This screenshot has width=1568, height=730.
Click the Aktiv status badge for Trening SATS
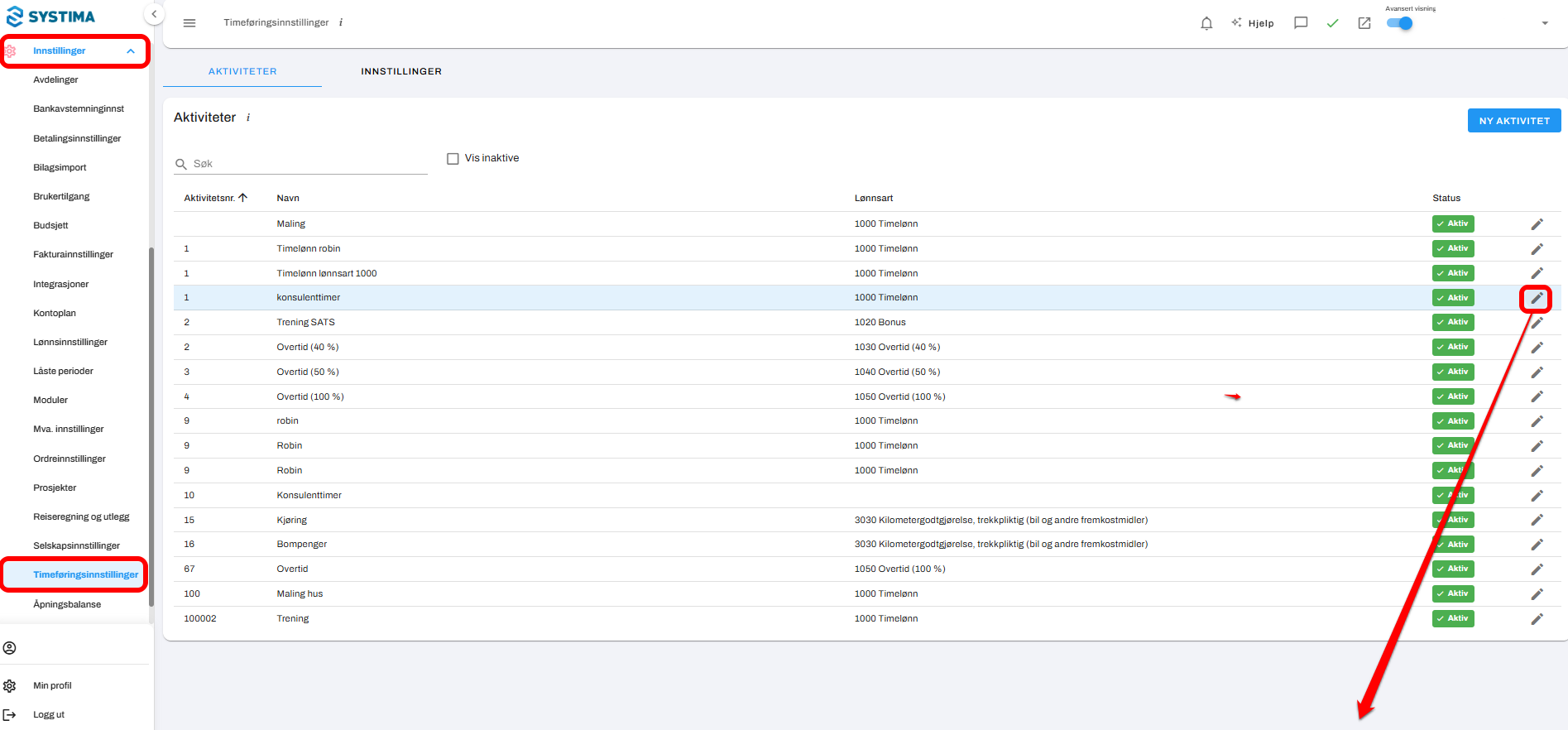1453,322
